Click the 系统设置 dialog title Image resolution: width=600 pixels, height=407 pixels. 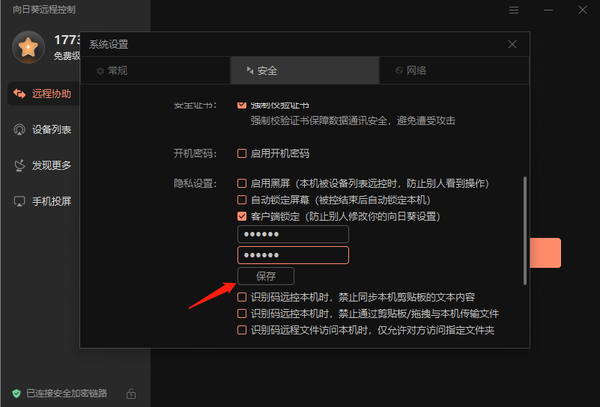click(x=109, y=44)
